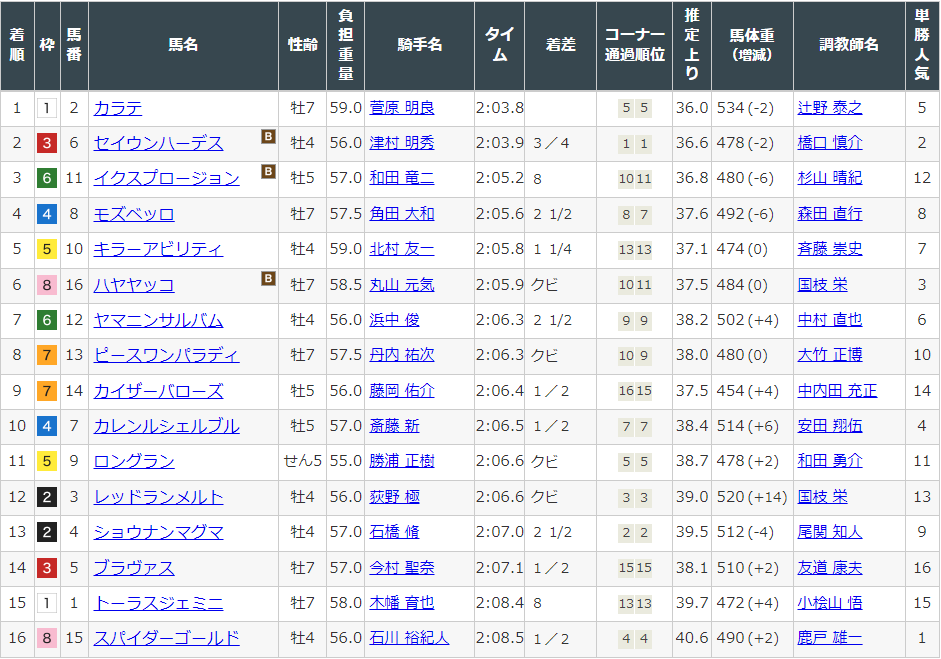Click the コーナー通過順位 column header
Viewport: 941px width, 659px height.
click(x=634, y=45)
